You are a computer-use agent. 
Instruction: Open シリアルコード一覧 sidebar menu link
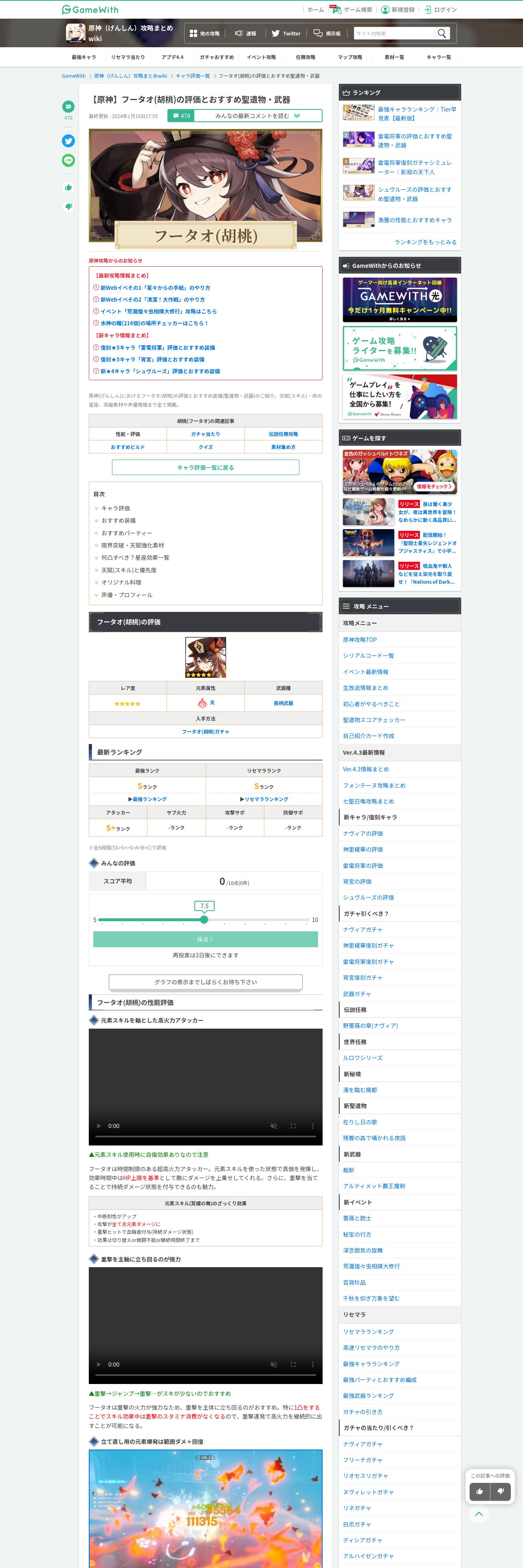[x=368, y=655]
